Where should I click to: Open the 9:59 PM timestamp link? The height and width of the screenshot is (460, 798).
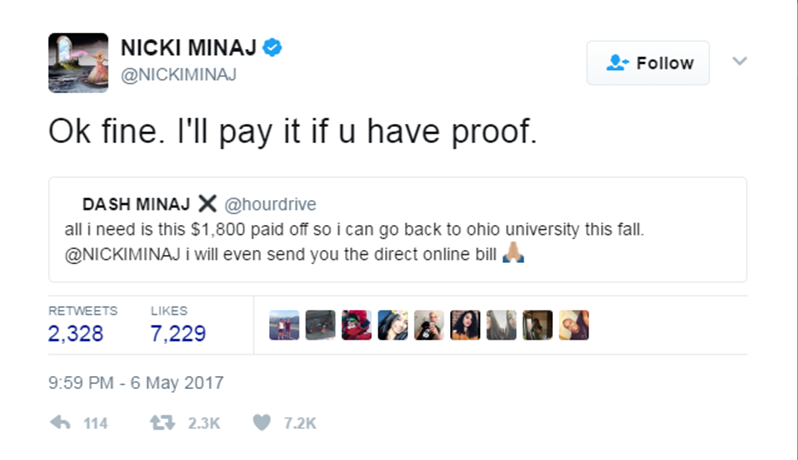[136, 383]
